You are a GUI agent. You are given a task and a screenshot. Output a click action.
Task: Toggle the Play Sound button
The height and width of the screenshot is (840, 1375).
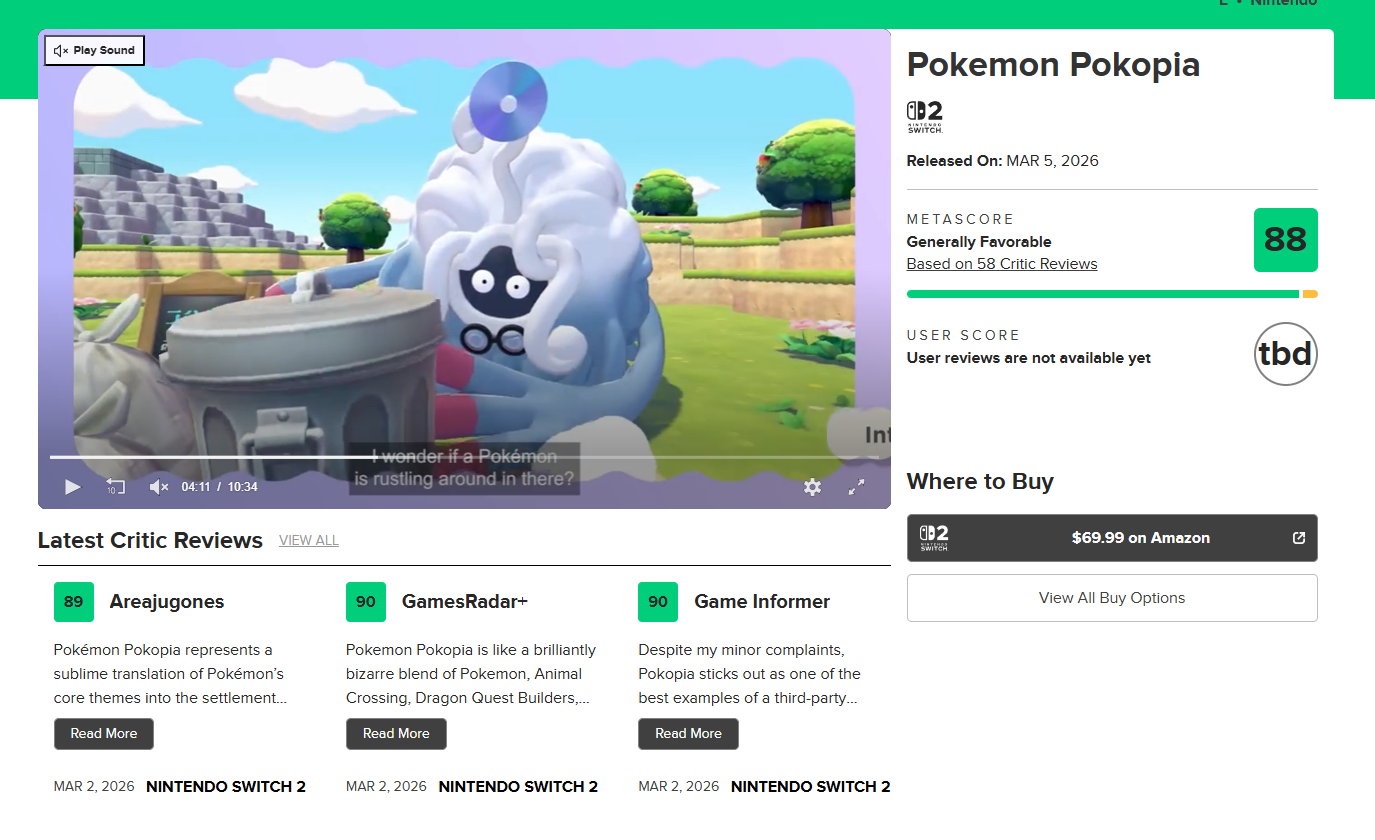tap(94, 50)
